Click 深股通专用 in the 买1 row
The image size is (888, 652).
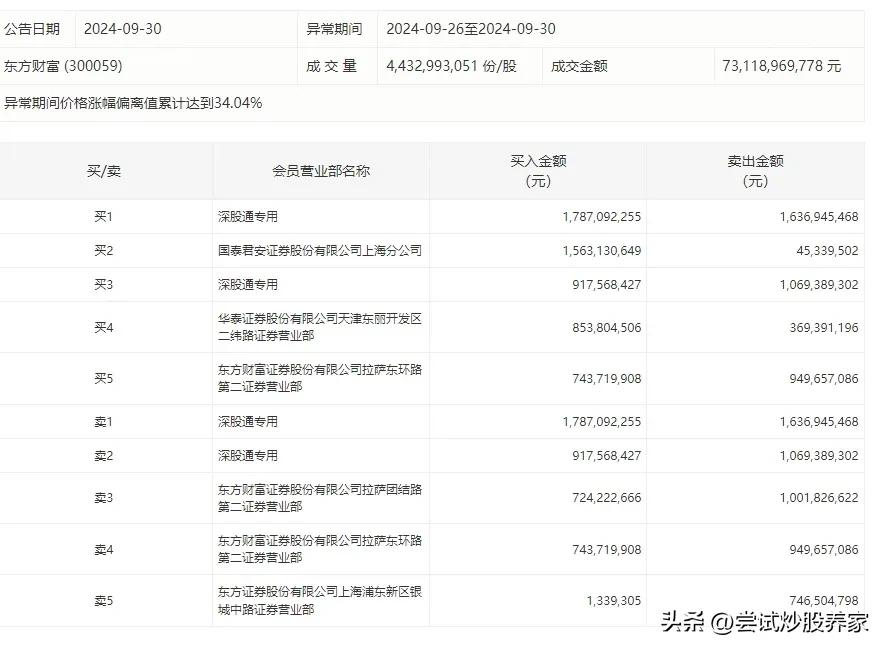[x=248, y=216]
